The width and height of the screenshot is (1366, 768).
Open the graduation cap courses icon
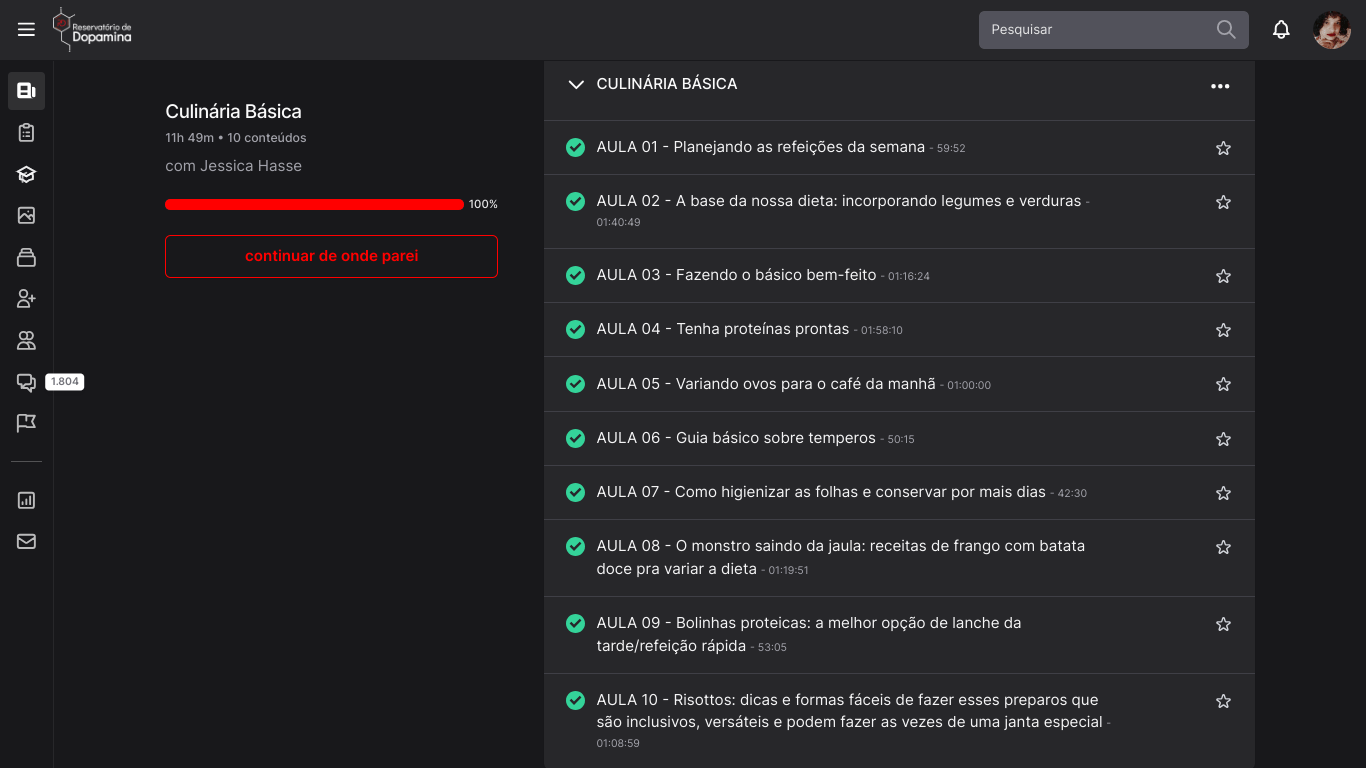tap(26, 174)
